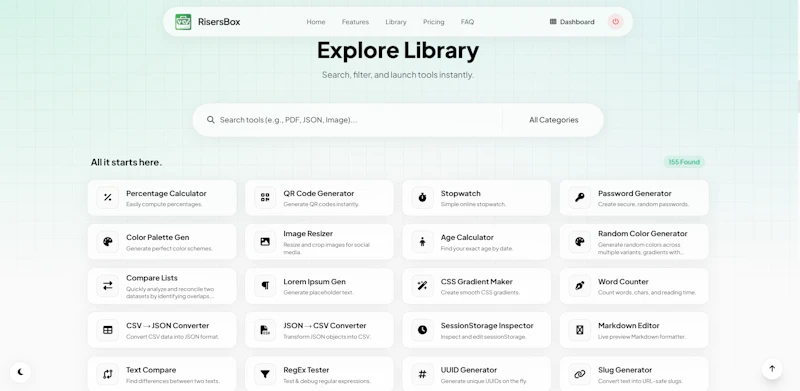
Task: Open the Percentage Calculator tool title
Action: tap(166, 193)
